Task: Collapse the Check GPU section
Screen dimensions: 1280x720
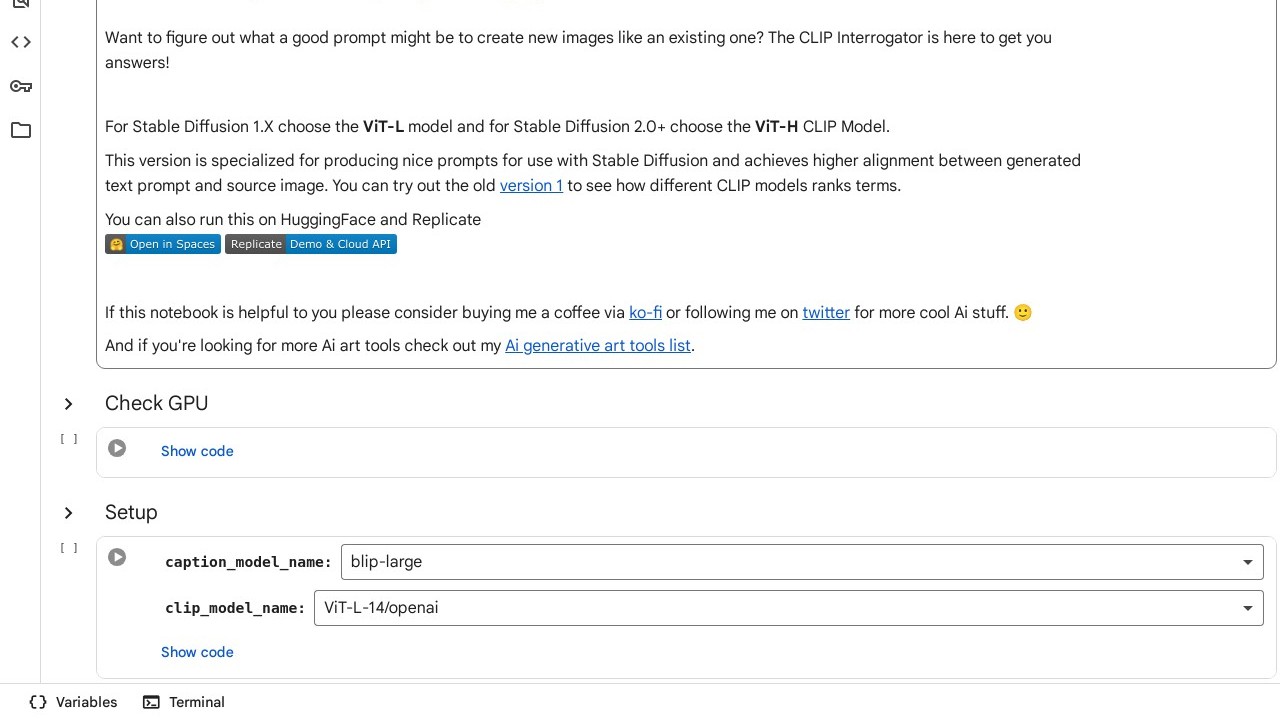Action: [x=68, y=404]
